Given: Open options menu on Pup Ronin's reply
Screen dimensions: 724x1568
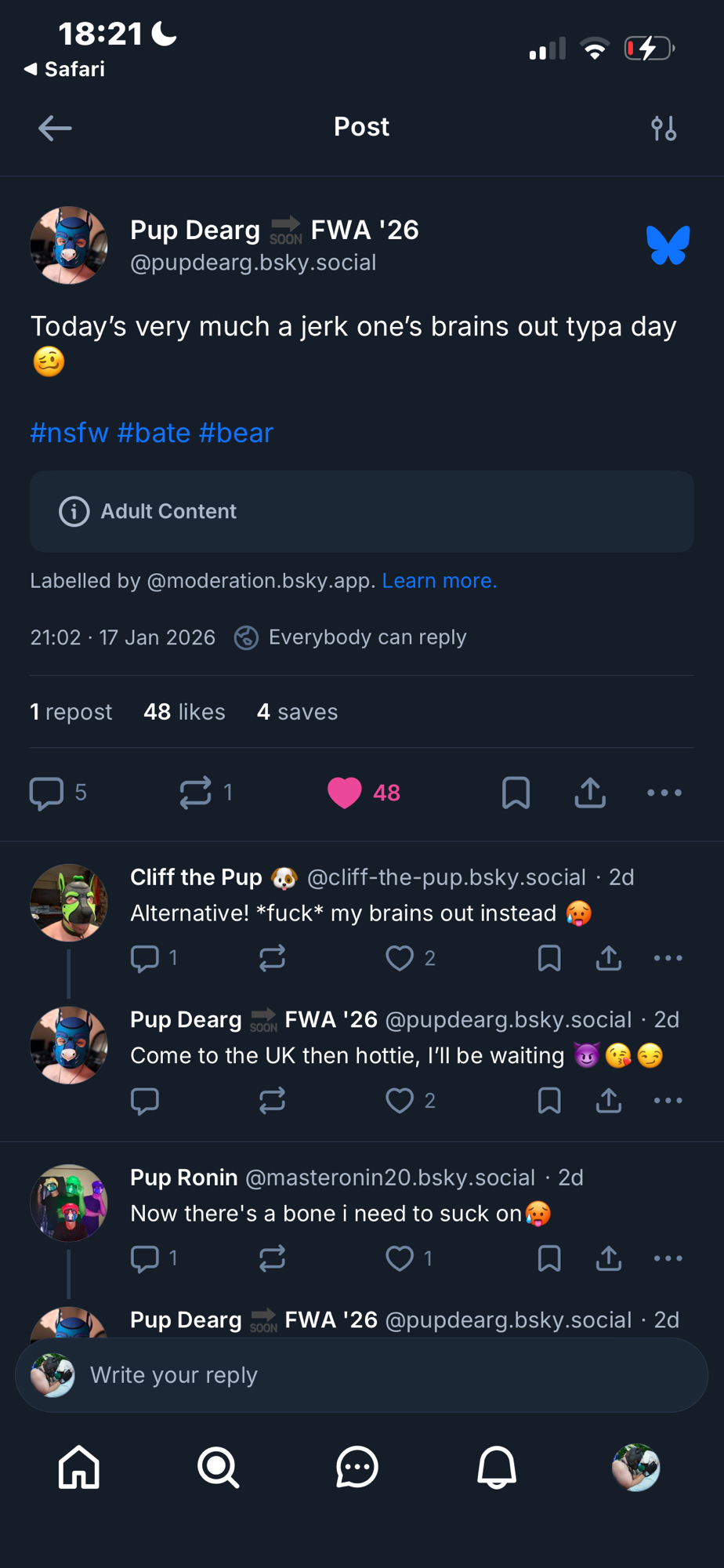Looking at the screenshot, I should click(x=668, y=1258).
